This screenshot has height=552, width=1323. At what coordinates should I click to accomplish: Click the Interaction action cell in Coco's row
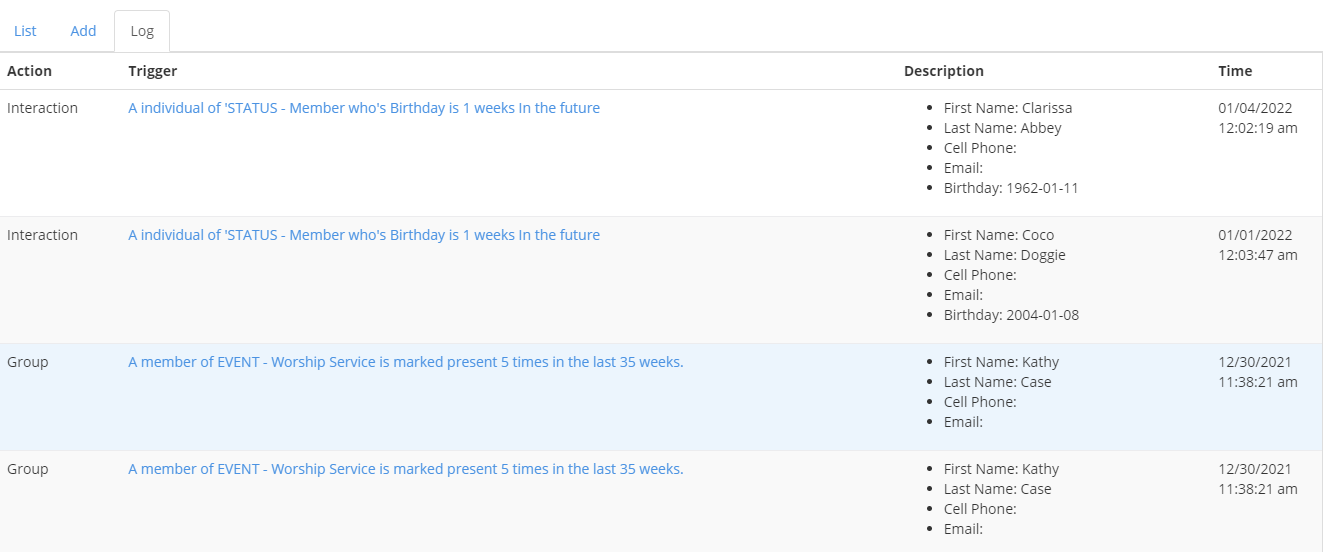(x=42, y=235)
